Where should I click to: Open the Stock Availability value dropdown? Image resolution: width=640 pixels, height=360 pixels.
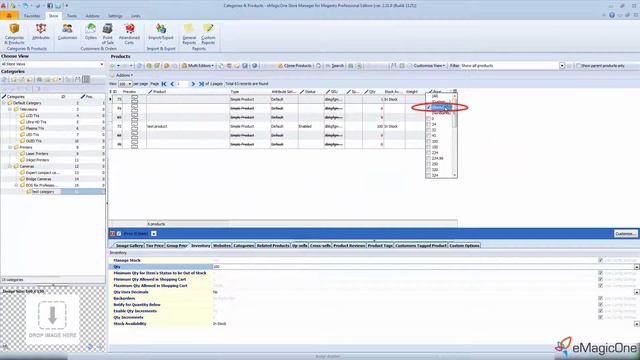pyautogui.click(x=637, y=324)
